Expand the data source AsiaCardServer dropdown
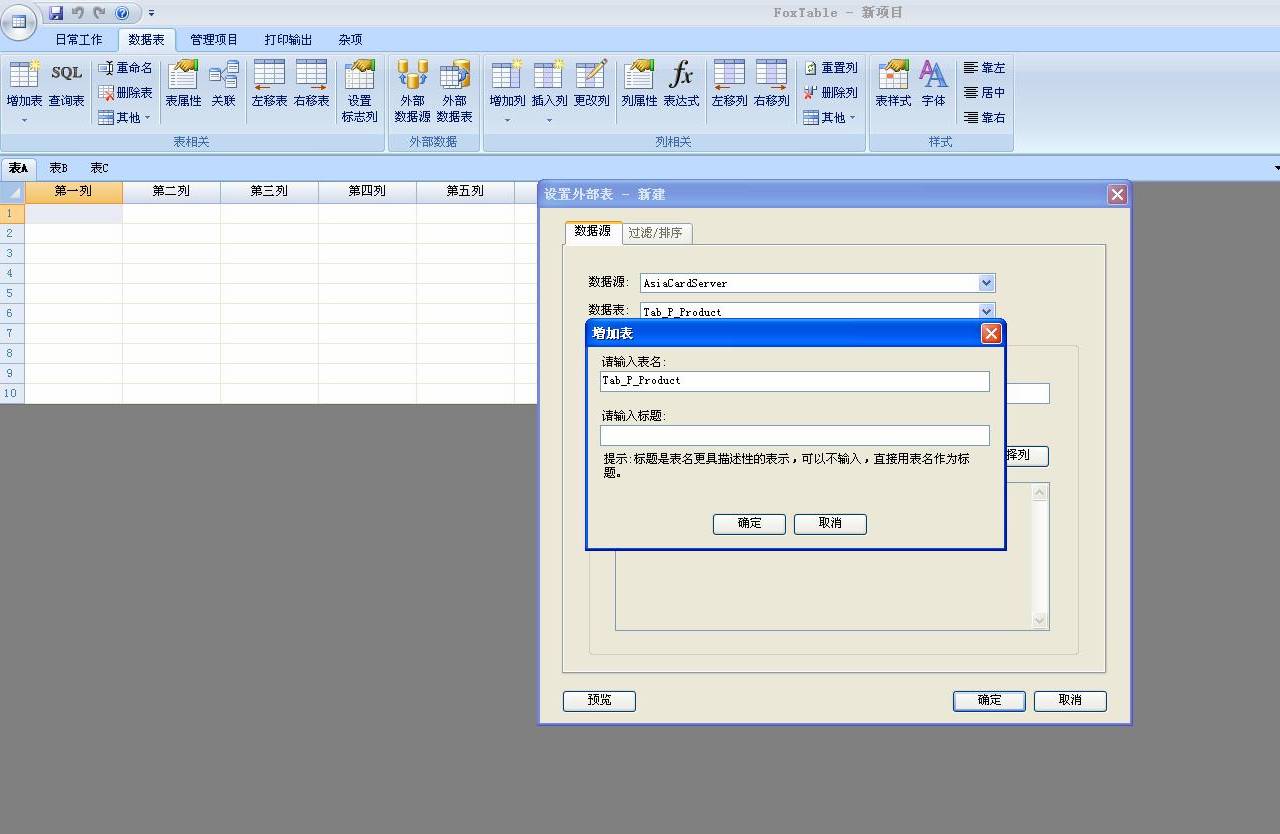 tap(986, 283)
